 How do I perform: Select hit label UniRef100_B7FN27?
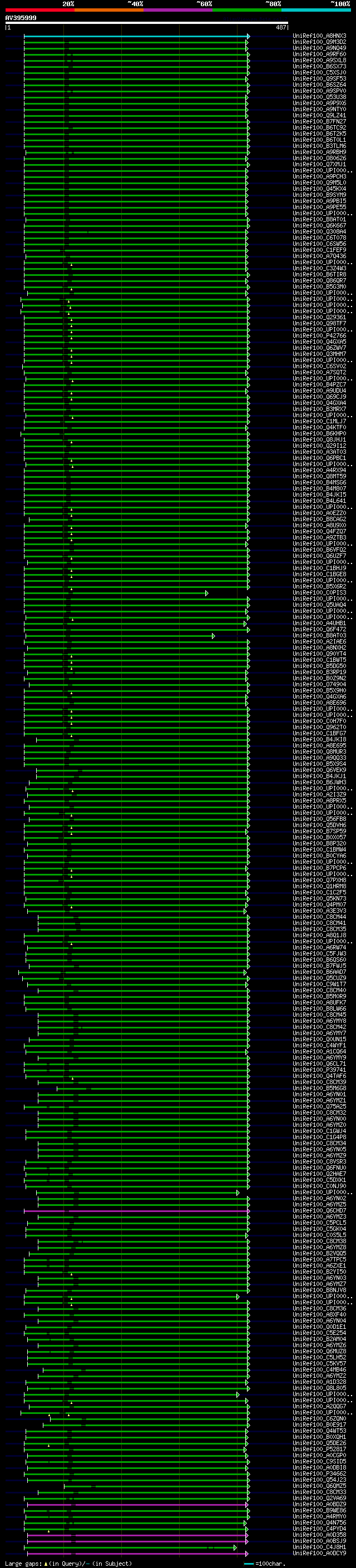[319, 122]
